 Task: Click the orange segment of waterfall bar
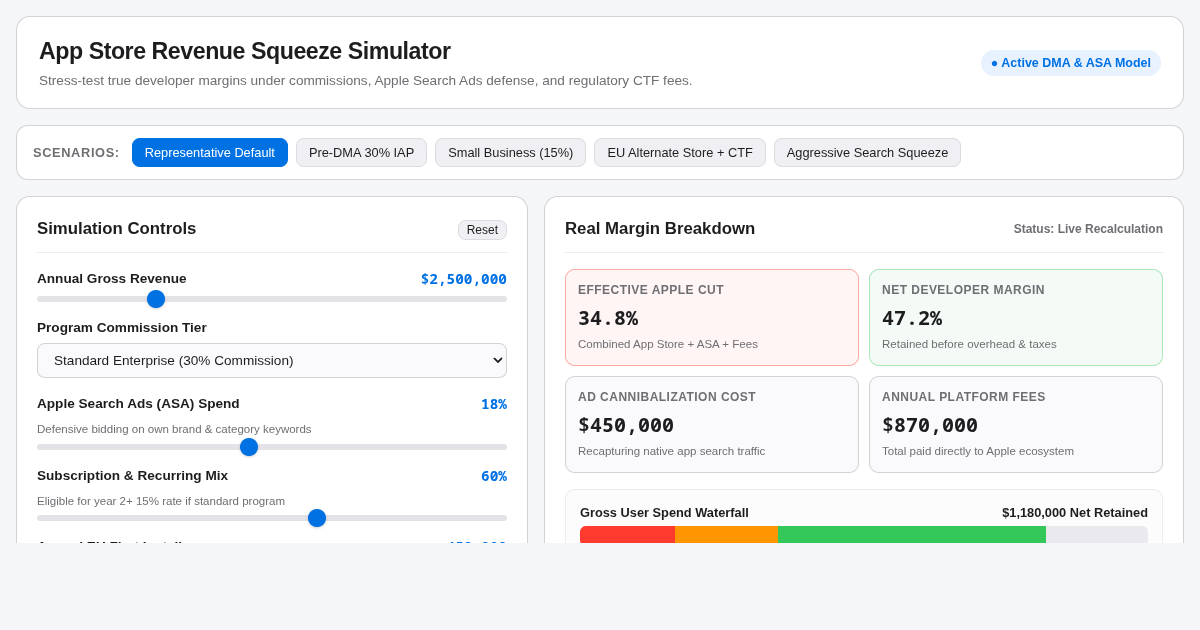coord(726,534)
